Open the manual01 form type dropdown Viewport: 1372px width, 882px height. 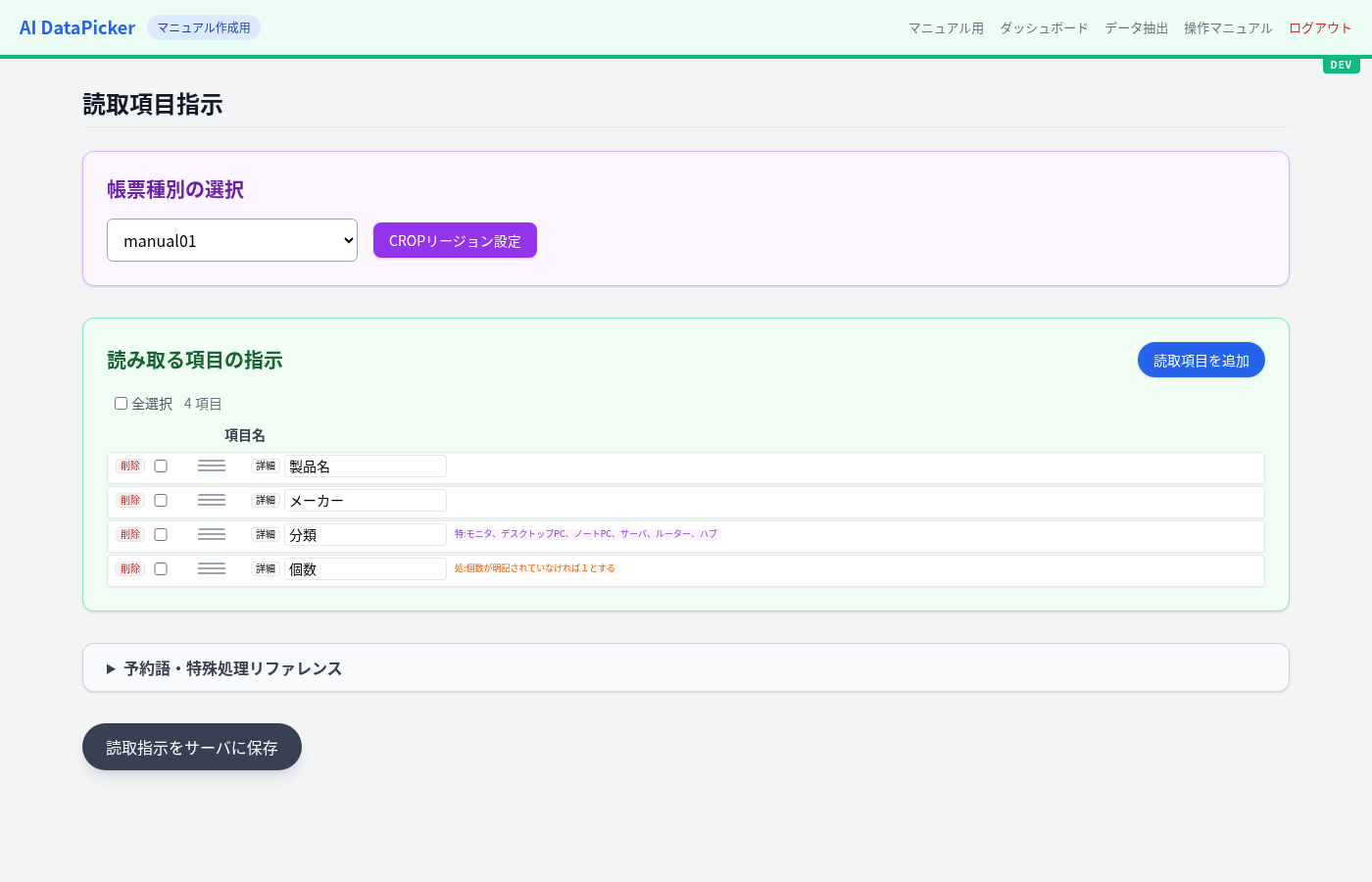232,240
